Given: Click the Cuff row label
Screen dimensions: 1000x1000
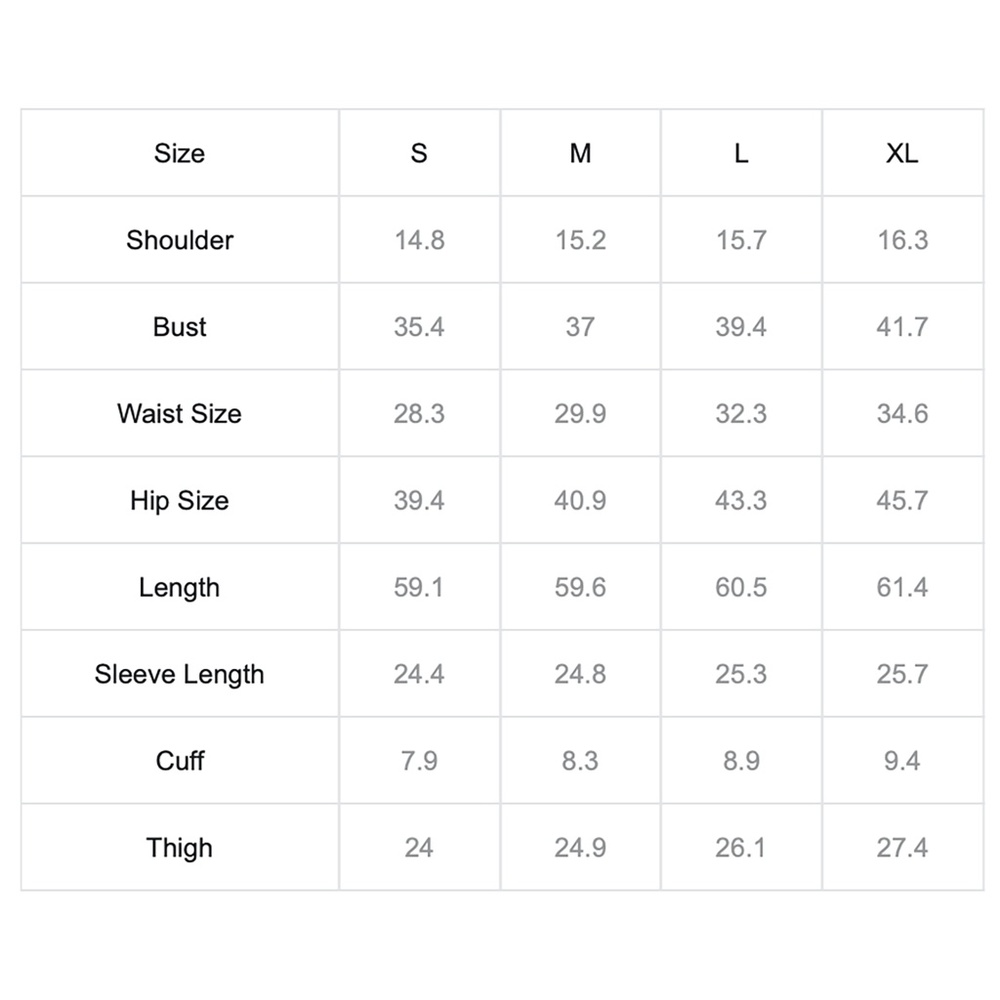Looking at the screenshot, I should click(x=180, y=761).
